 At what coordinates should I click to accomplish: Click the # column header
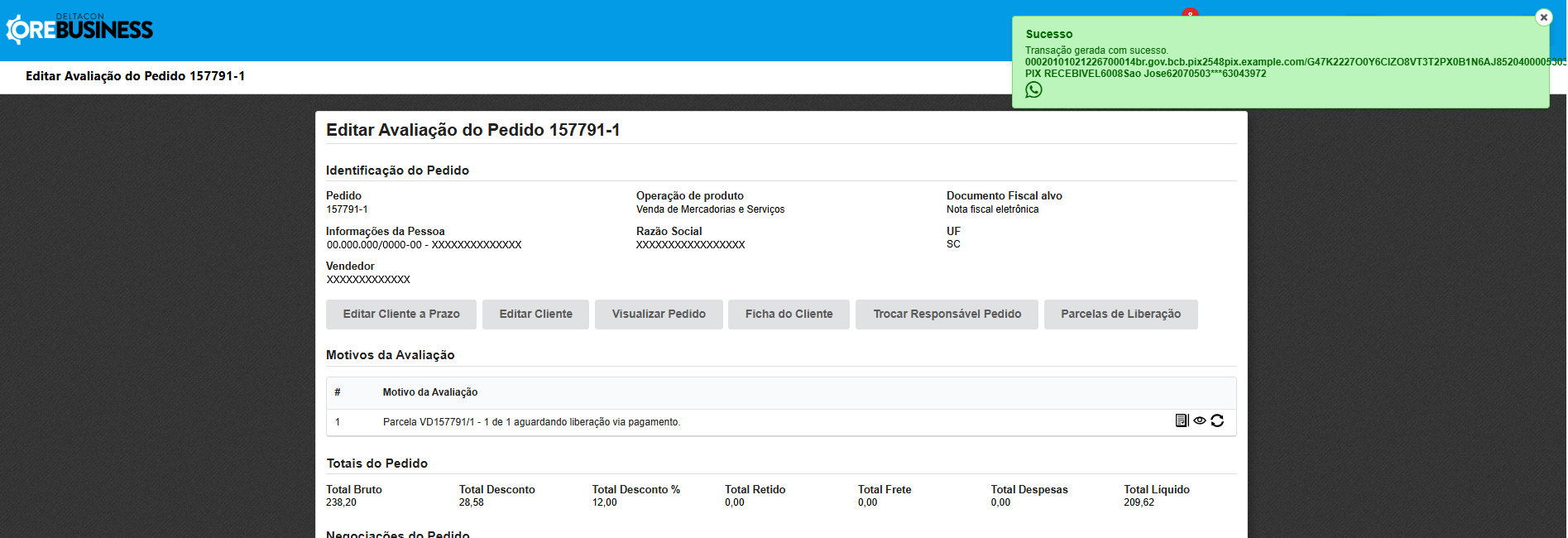tap(338, 392)
